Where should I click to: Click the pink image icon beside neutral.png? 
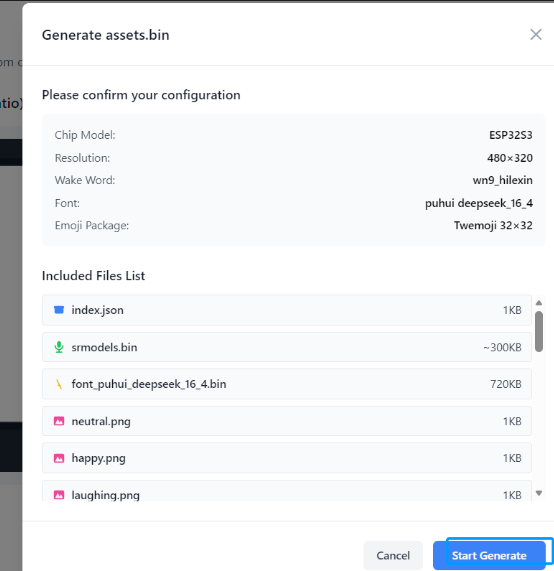pyautogui.click(x=59, y=421)
